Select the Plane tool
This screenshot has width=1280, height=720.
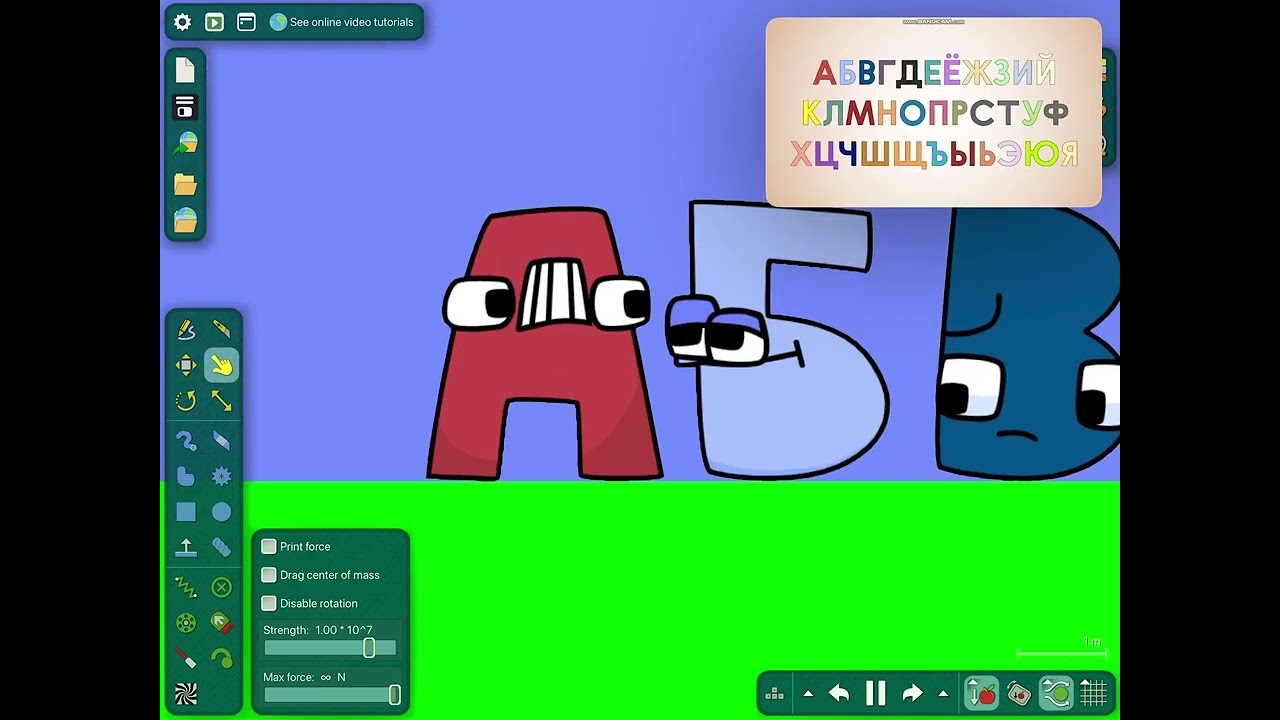tap(186, 548)
